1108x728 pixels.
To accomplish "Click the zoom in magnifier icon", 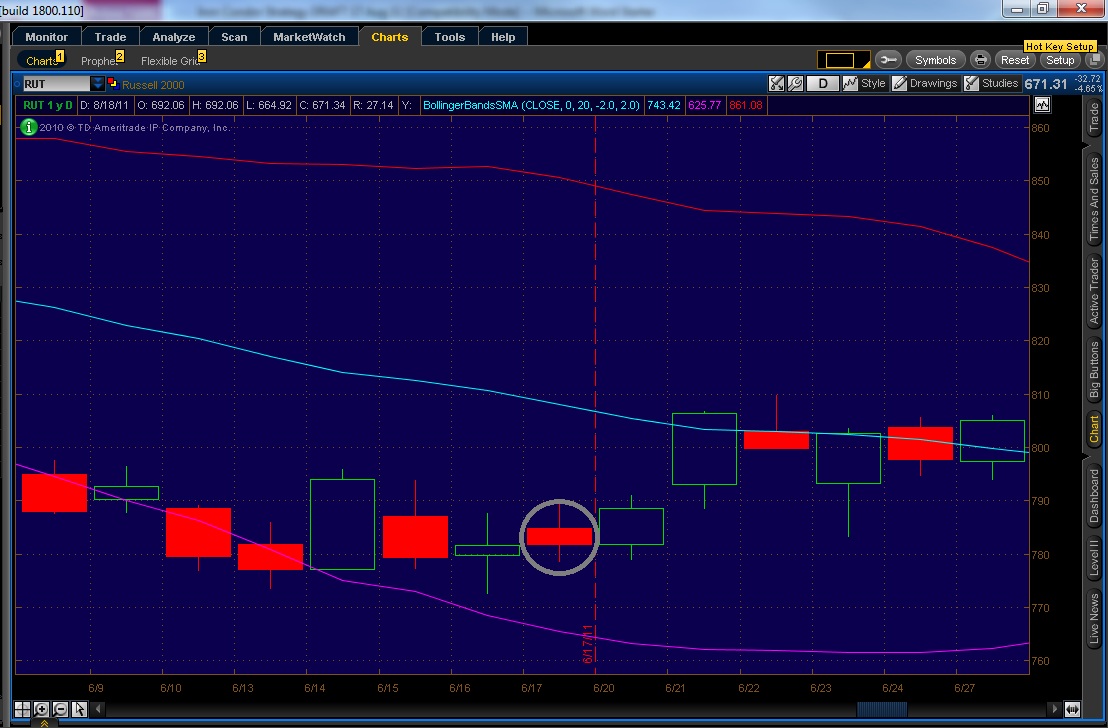I will tap(42, 710).
